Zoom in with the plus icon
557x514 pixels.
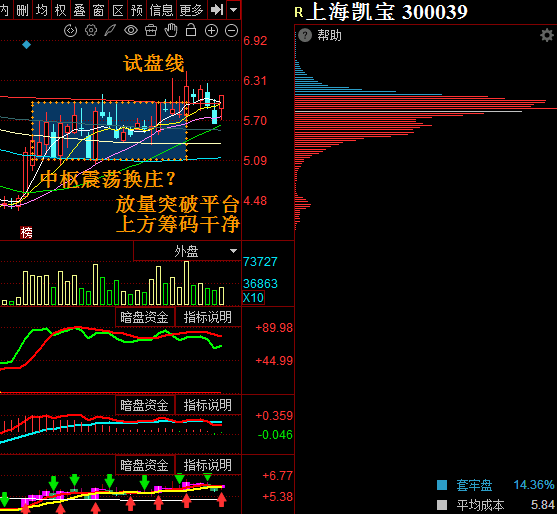click(x=211, y=31)
